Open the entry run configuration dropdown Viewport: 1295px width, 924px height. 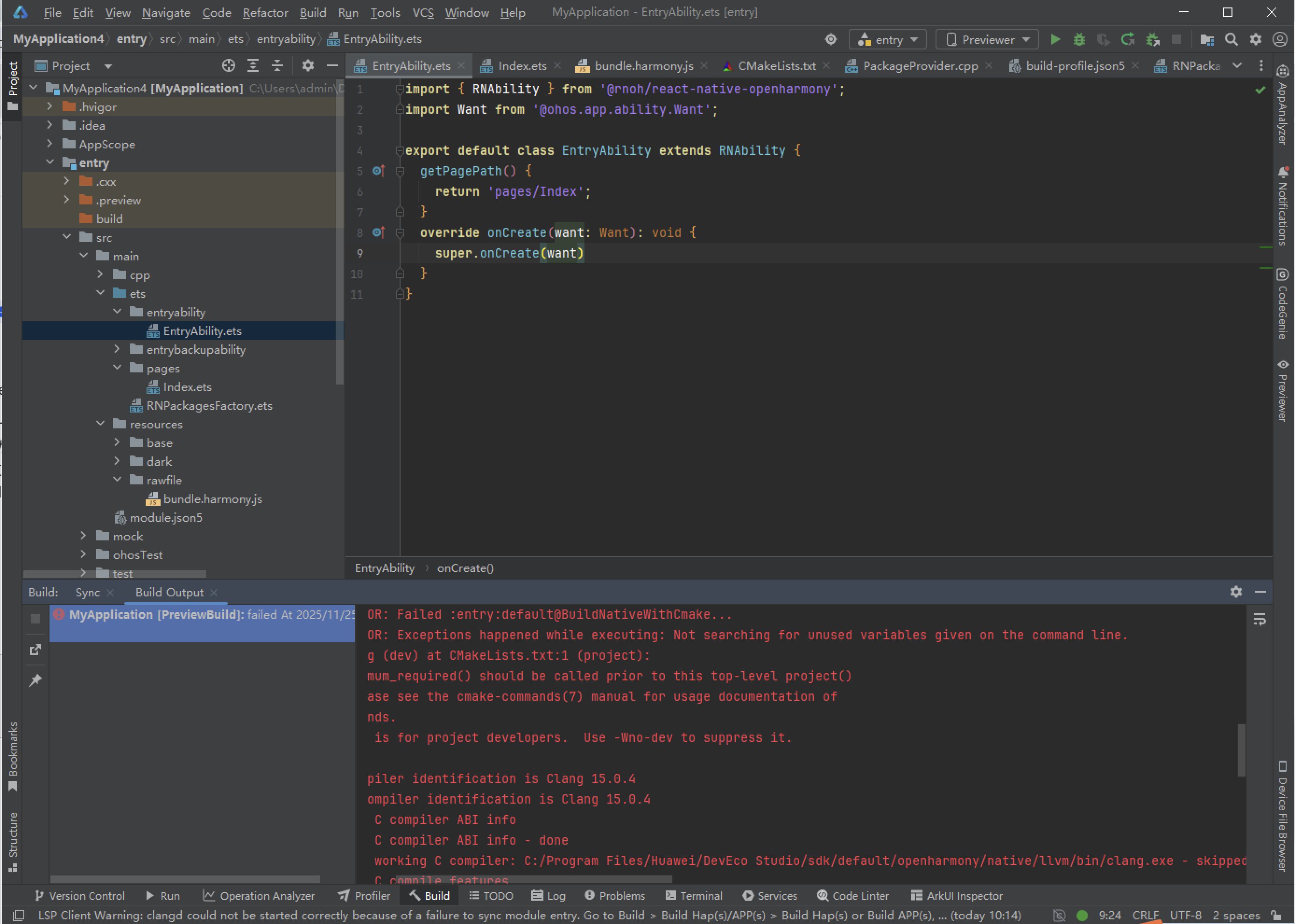(914, 39)
